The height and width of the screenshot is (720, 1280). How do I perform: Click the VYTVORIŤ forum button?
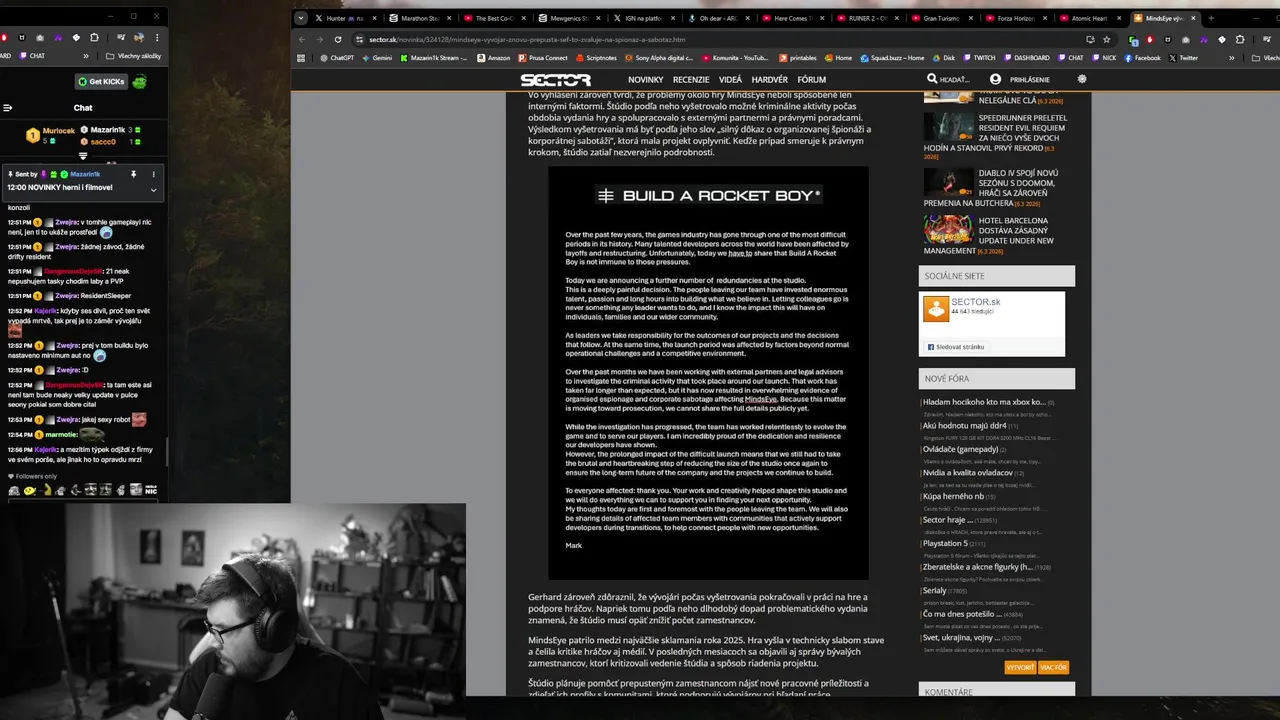(x=1020, y=667)
